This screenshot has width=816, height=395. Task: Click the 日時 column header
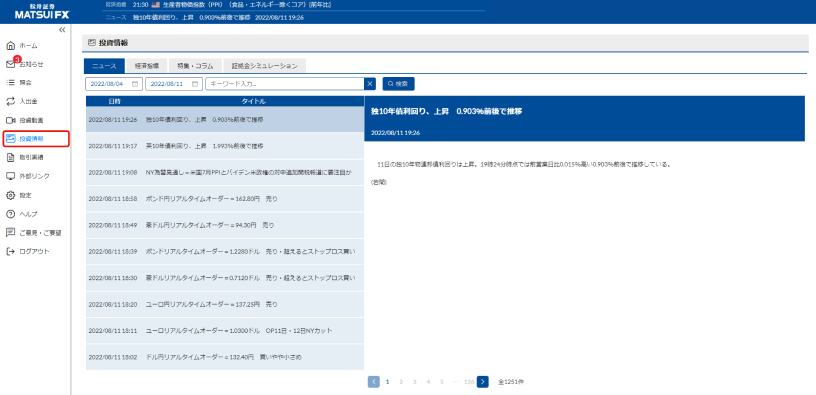point(114,101)
